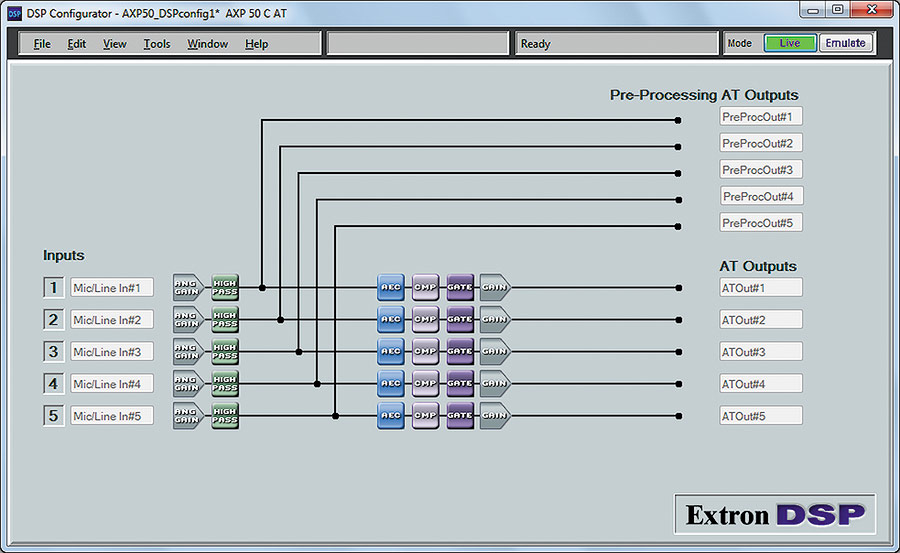Switch mode to Live

tap(790, 43)
